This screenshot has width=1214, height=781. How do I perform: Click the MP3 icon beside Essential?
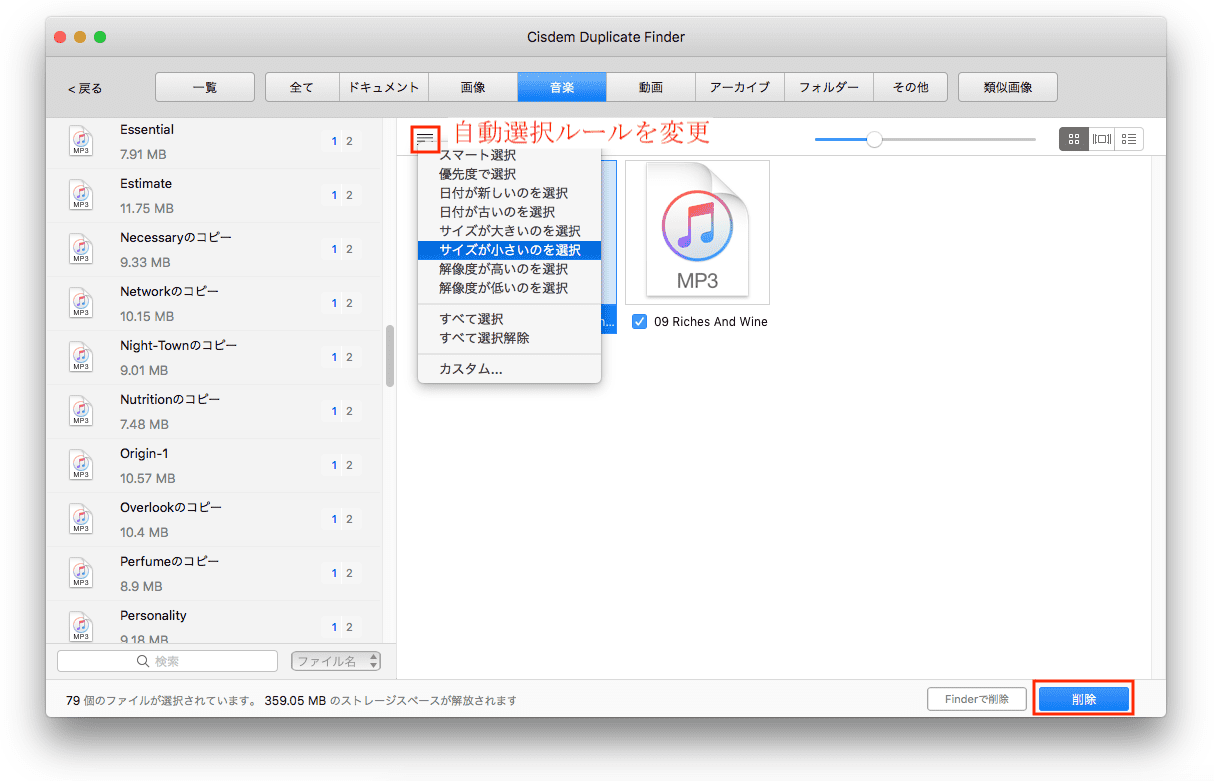coord(81,141)
